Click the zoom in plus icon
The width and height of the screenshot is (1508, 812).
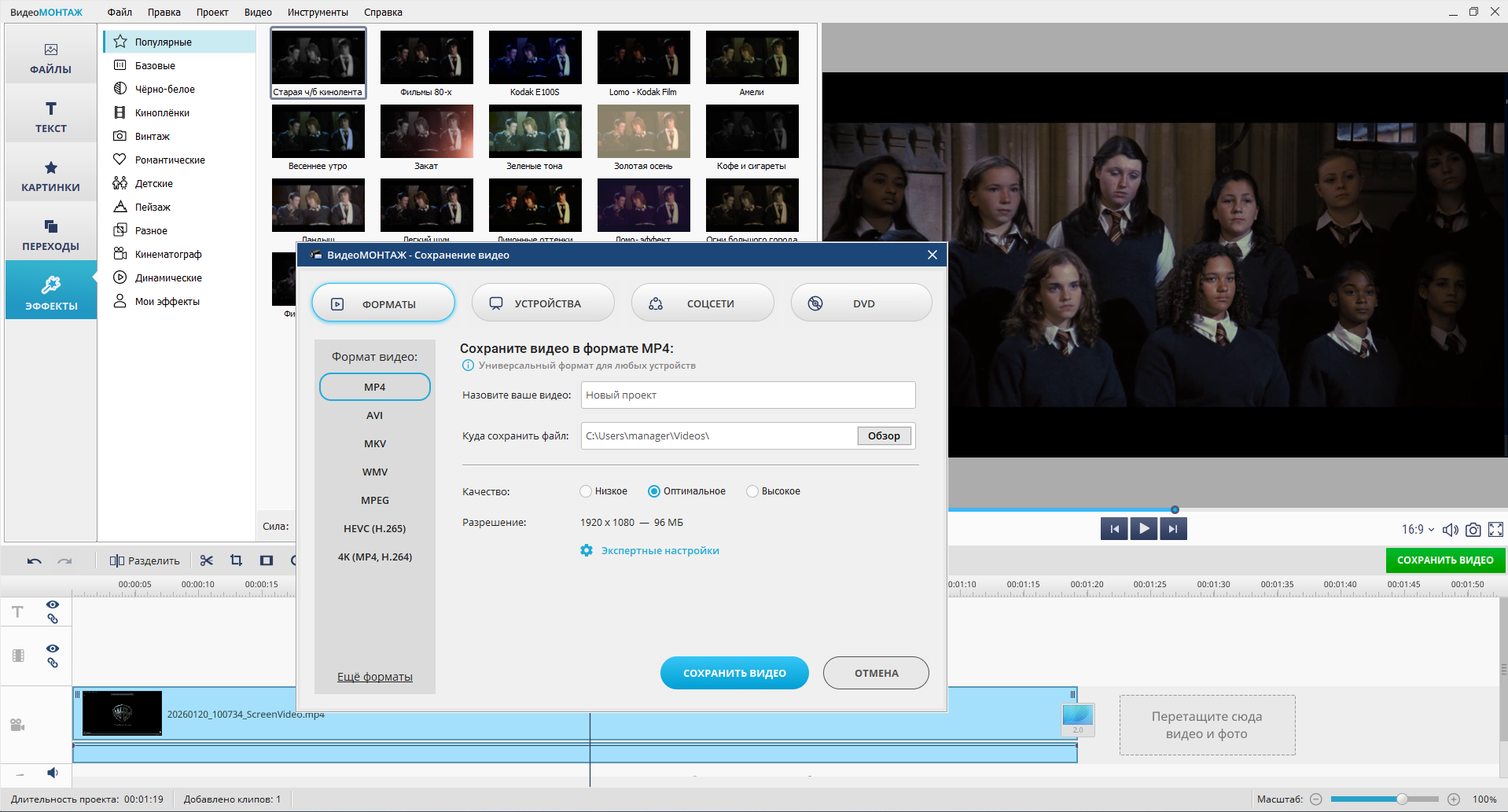click(x=1454, y=799)
